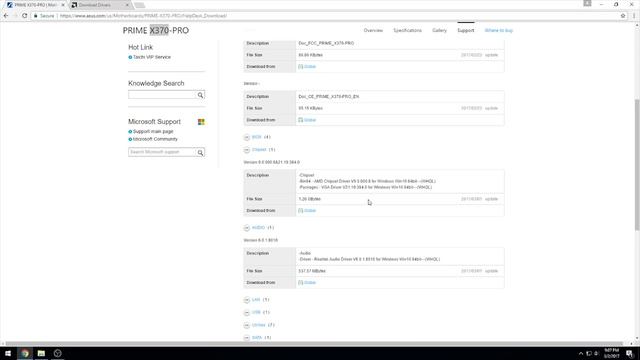Reload the page with the refresh icon

[24, 16]
